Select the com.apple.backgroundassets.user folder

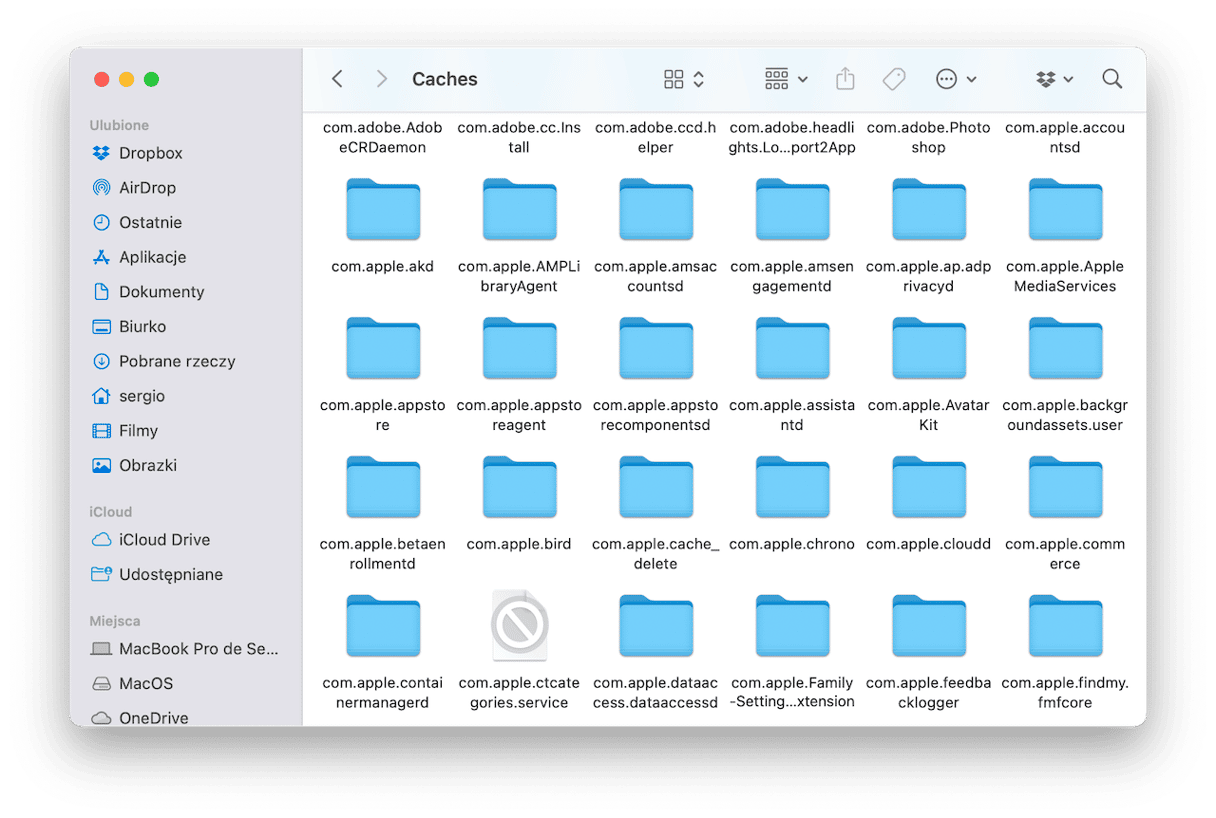[1066, 349]
